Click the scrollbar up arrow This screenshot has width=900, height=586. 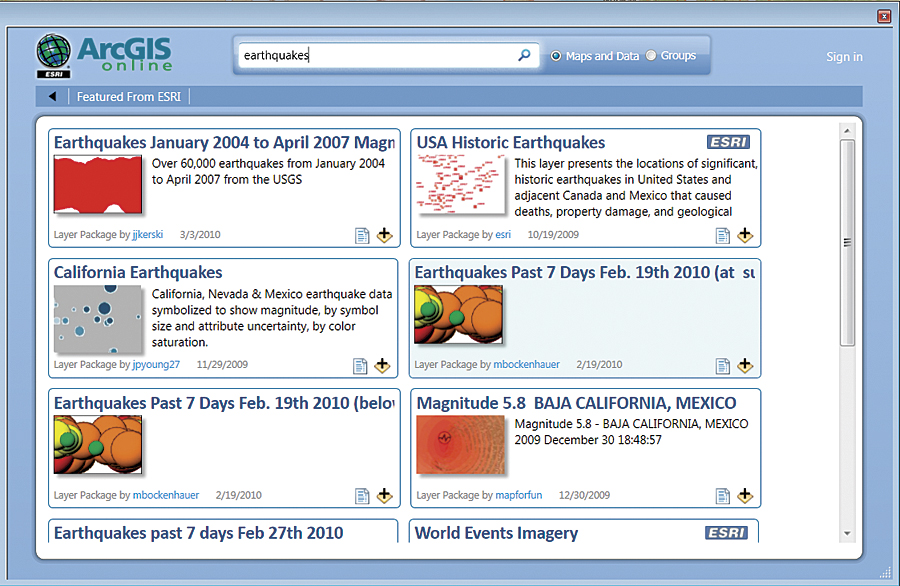tap(847, 131)
